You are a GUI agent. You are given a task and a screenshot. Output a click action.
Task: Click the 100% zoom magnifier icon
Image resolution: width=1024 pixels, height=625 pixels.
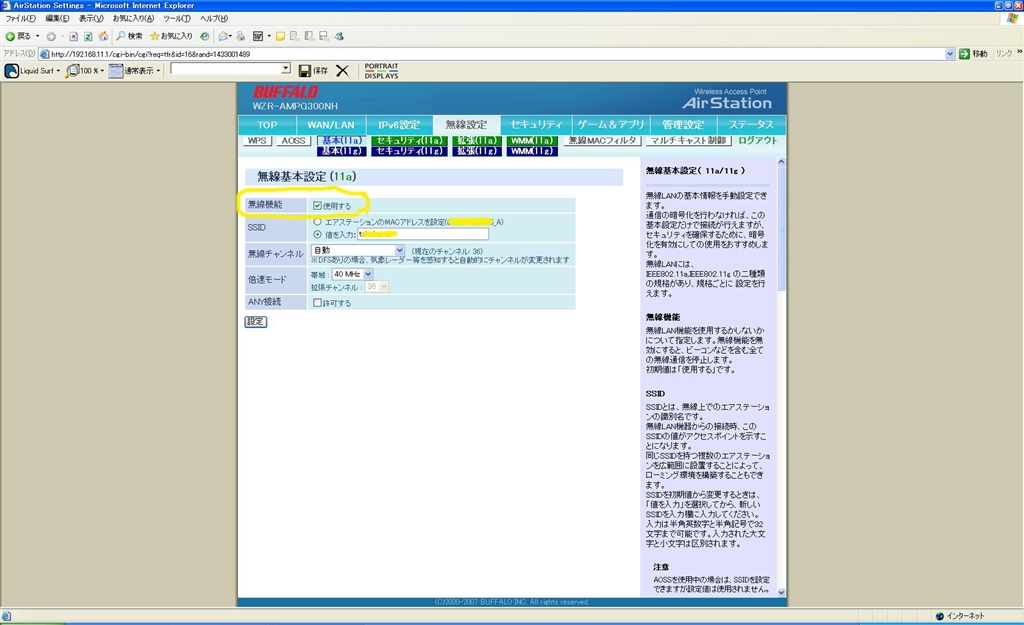click(72, 71)
